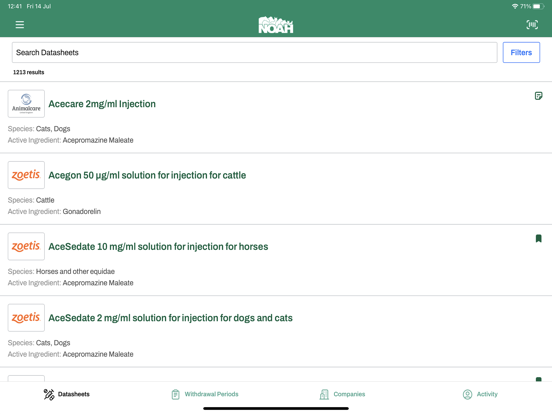Click the Wi-Fi status icon
Image resolution: width=552 pixels, height=414 pixels.
click(515, 6)
